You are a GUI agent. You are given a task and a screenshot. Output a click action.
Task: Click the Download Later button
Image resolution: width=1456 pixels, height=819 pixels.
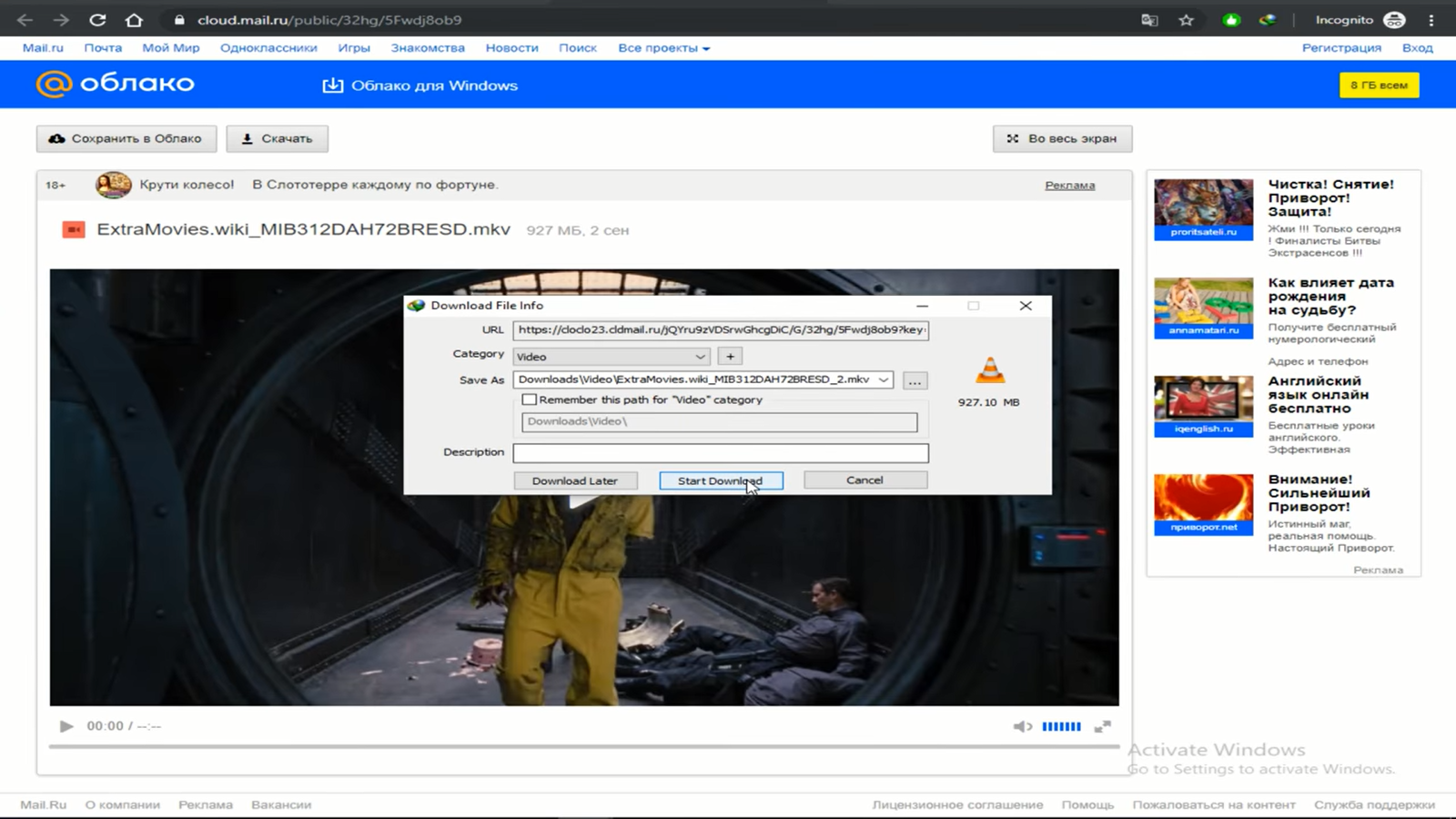[x=574, y=480]
